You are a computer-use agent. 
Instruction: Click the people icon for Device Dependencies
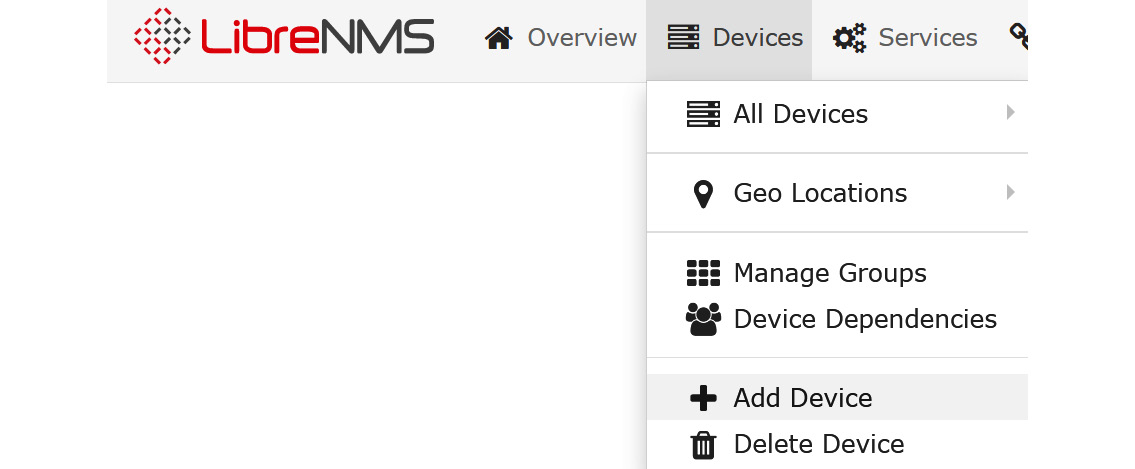[703, 319]
